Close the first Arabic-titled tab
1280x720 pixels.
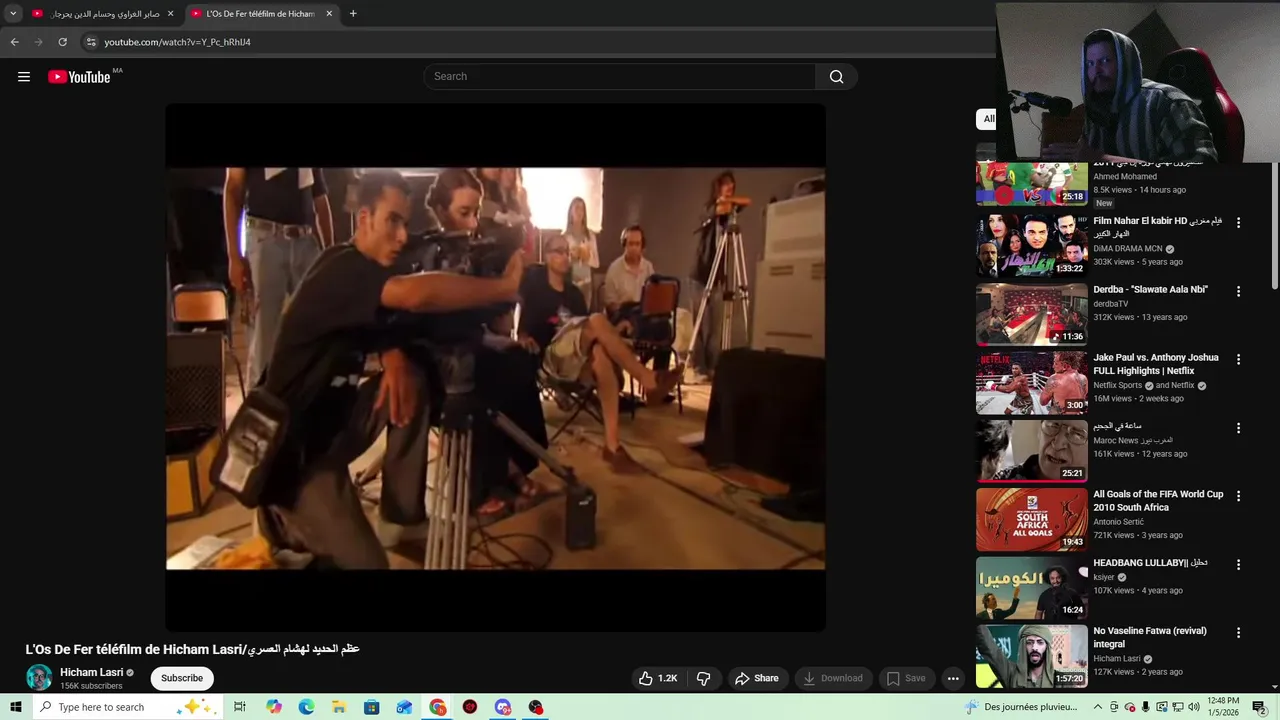tap(170, 14)
